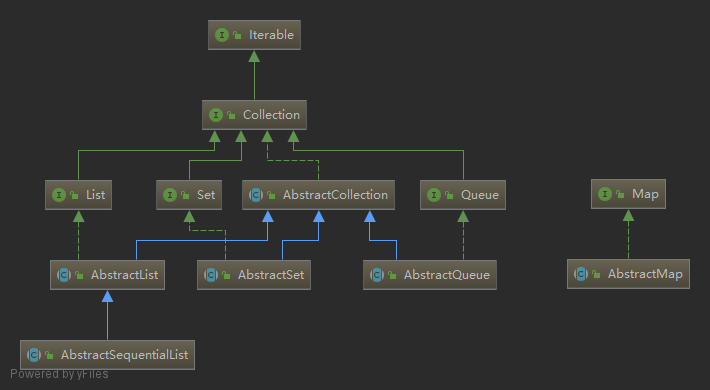Click the abstract class icon on AbstractSequentialList
The width and height of the screenshot is (710, 390).
(x=34, y=355)
